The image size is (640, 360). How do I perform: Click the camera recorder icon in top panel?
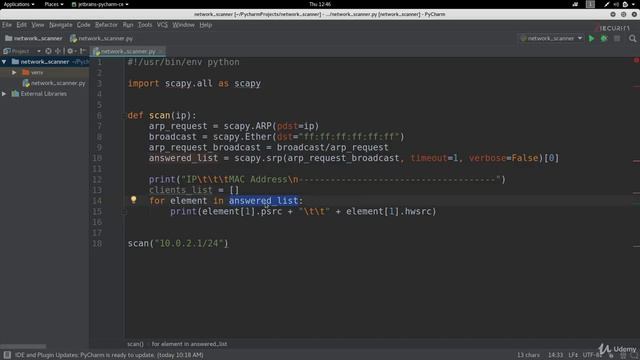(x=575, y=4)
